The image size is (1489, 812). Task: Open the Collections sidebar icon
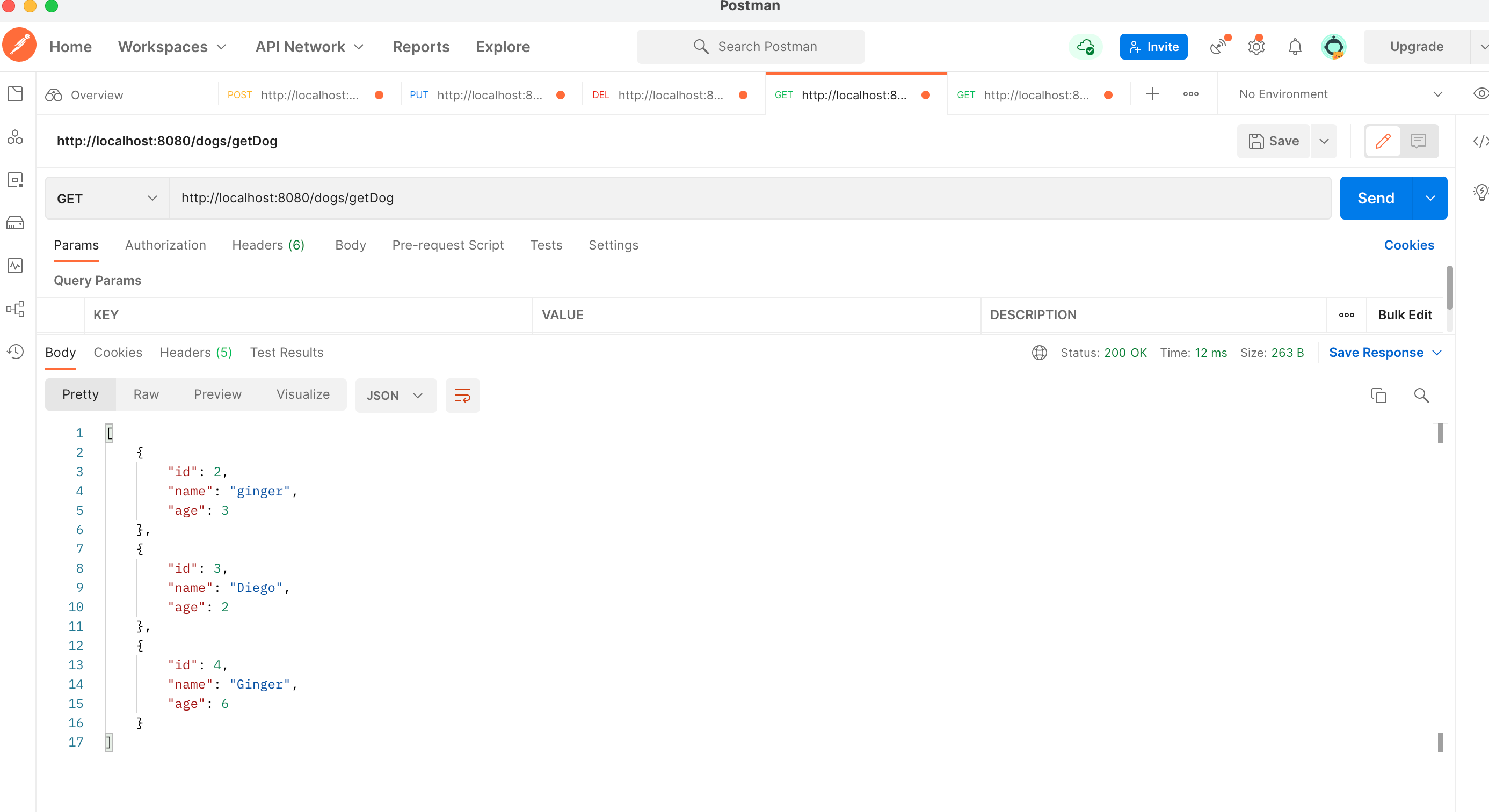pos(16,94)
